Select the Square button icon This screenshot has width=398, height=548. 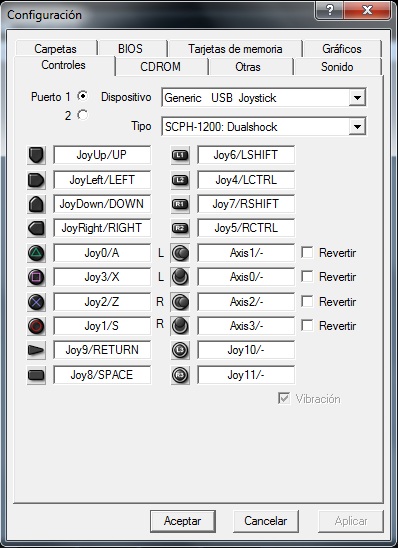pyautogui.click(x=36, y=277)
